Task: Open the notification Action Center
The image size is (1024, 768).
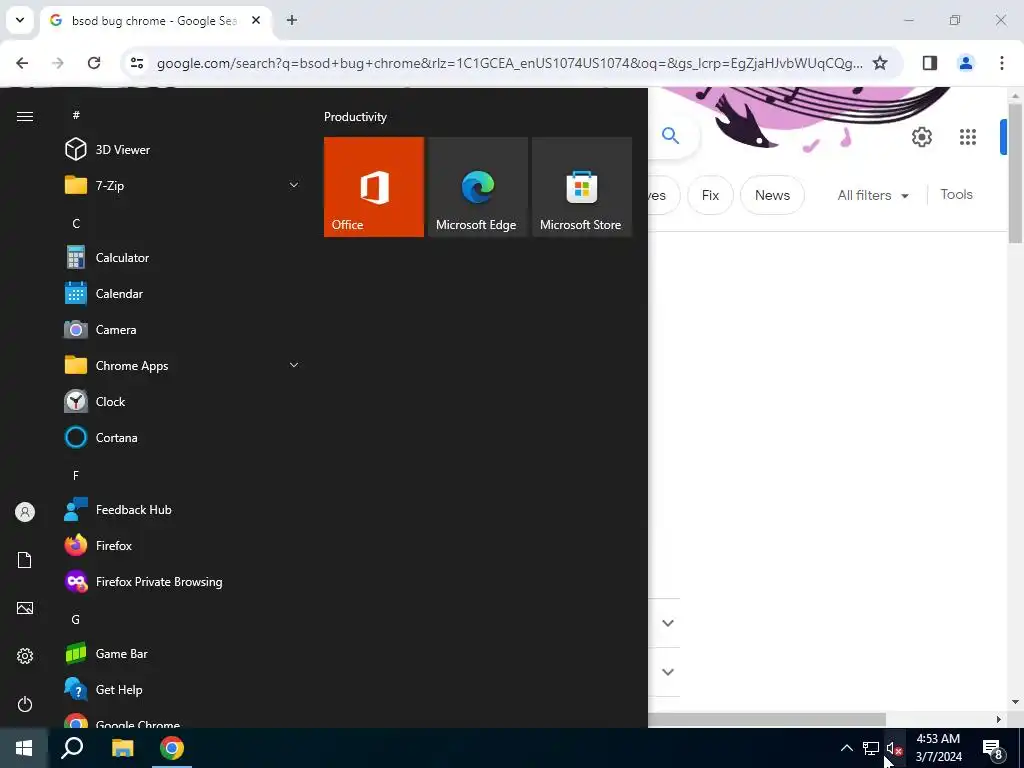Action: [x=993, y=749]
